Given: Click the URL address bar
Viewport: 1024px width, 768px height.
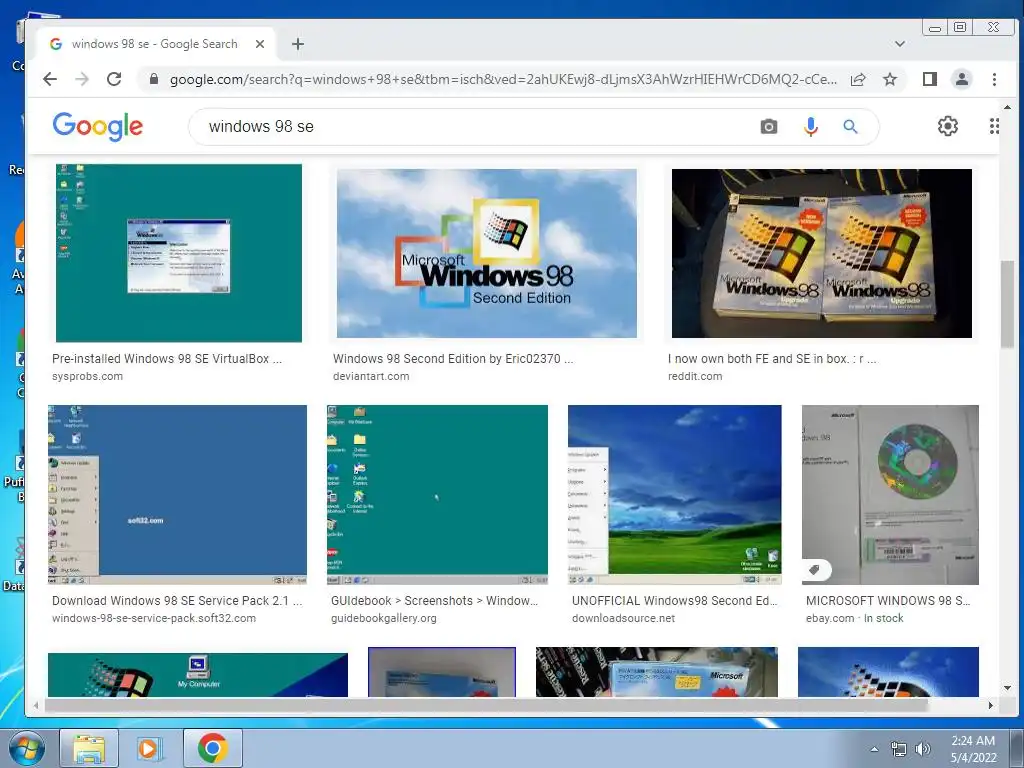Looking at the screenshot, I should 503,80.
